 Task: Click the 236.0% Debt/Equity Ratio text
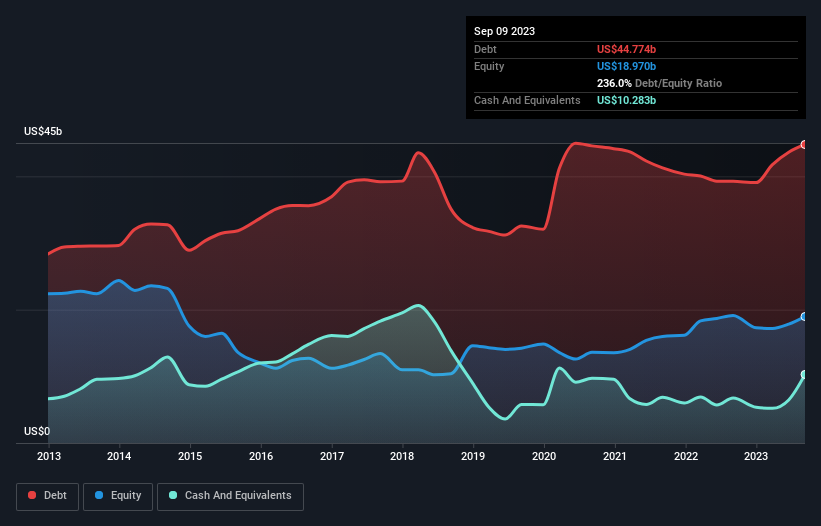[659, 83]
